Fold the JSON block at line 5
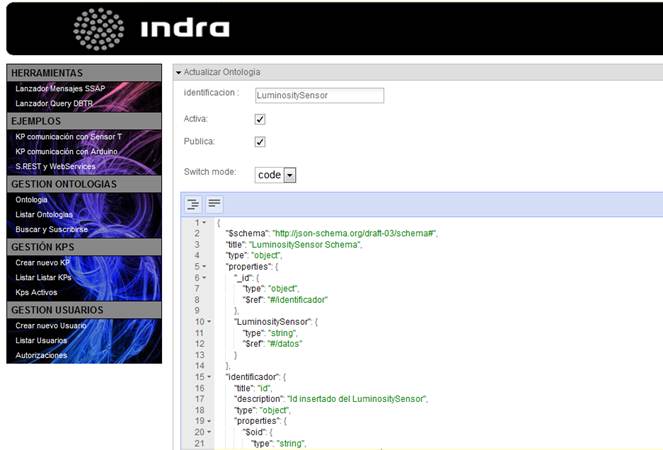 (x=204, y=266)
